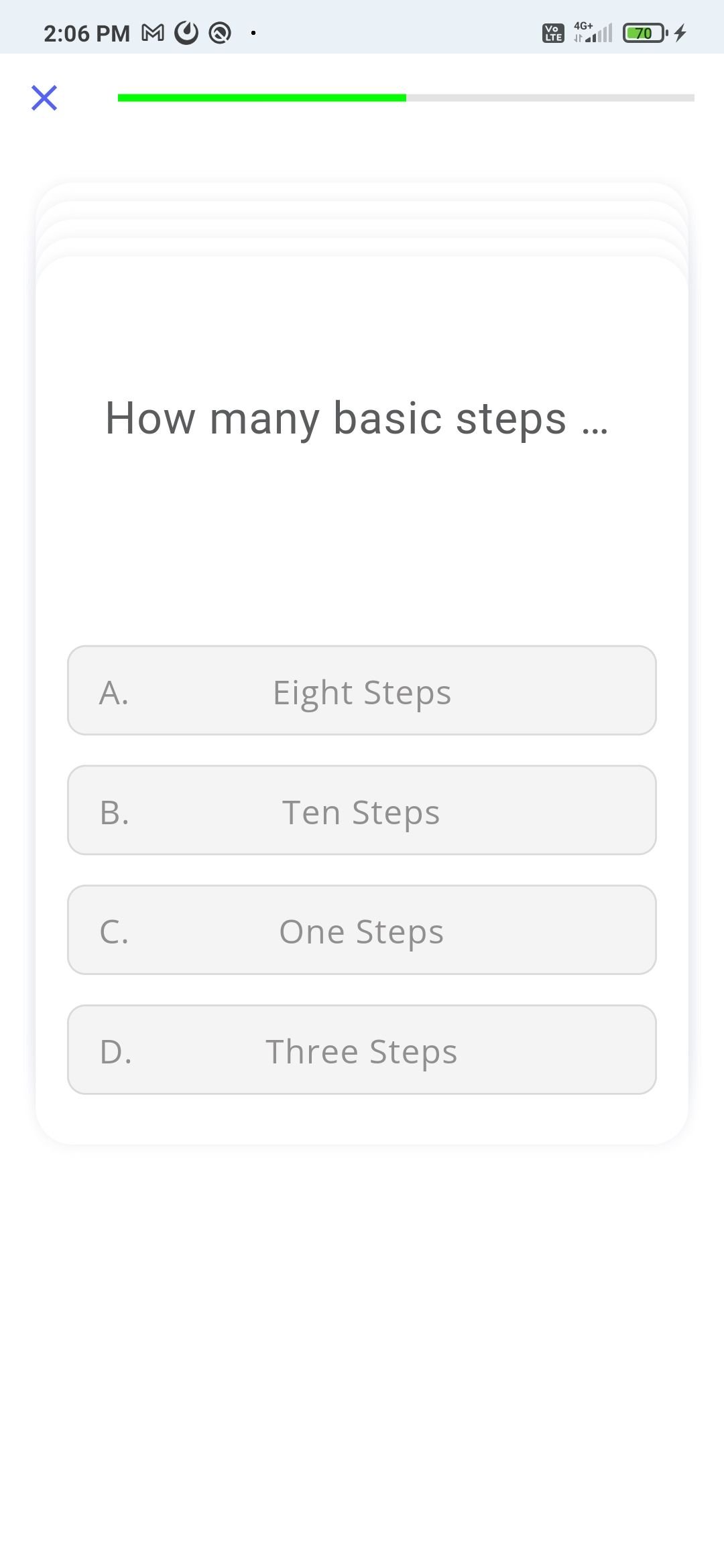Close the quiz with the X icon
Viewport: 724px width, 1568px height.
(44, 98)
